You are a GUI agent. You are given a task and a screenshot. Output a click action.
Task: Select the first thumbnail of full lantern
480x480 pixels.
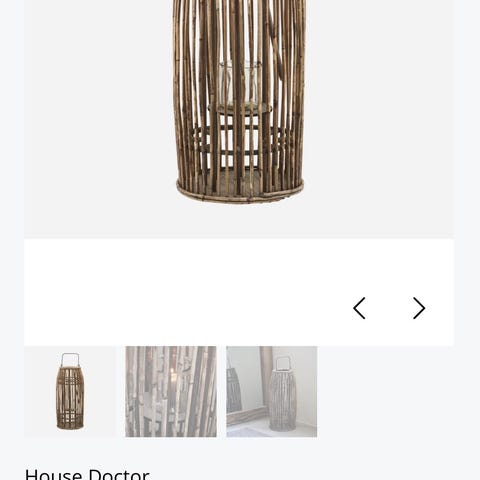[x=70, y=392]
